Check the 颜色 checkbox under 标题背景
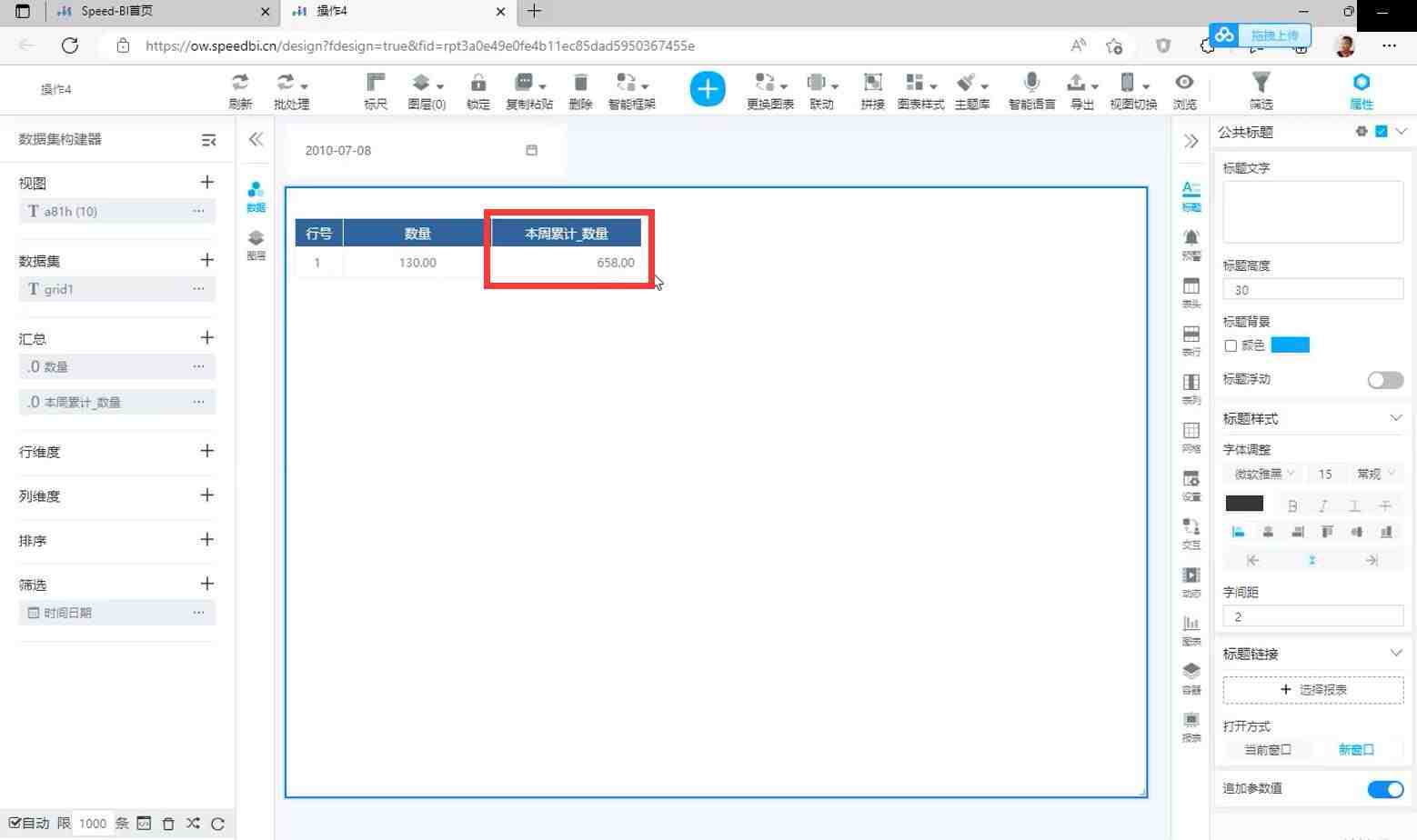The image size is (1417, 840). tap(1231, 345)
